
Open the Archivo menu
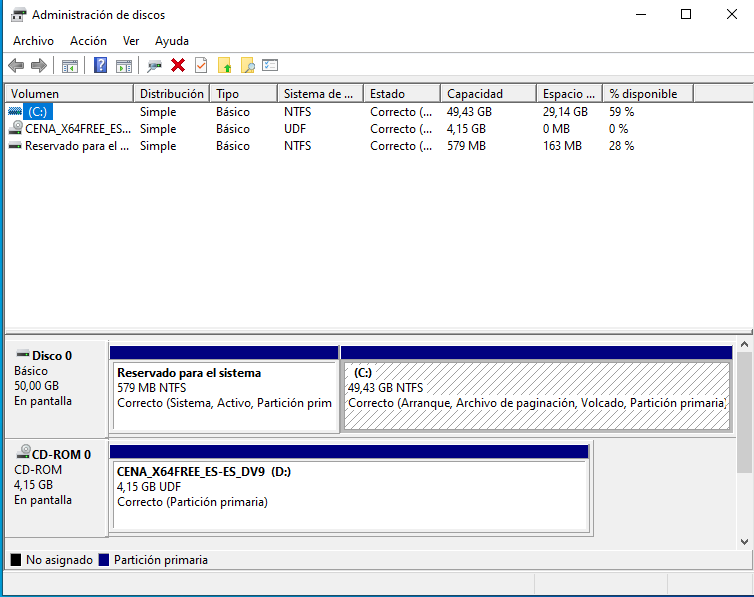point(33,41)
